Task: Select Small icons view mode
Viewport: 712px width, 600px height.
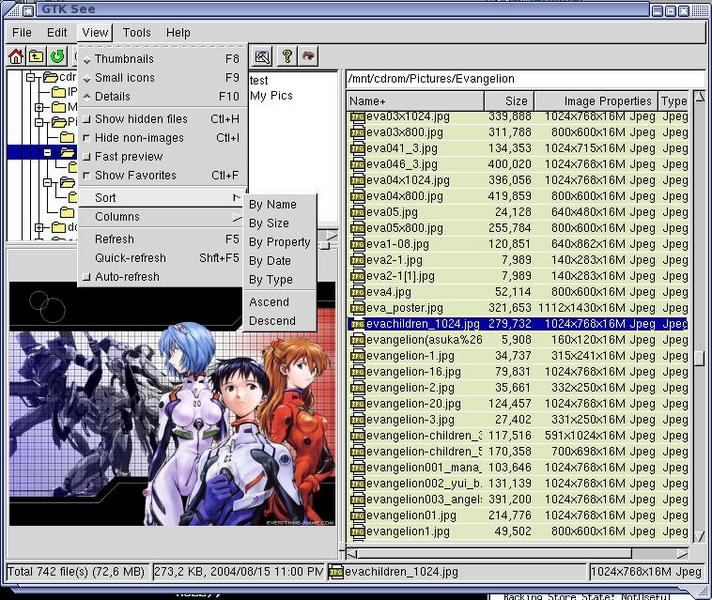Action: coord(163,78)
